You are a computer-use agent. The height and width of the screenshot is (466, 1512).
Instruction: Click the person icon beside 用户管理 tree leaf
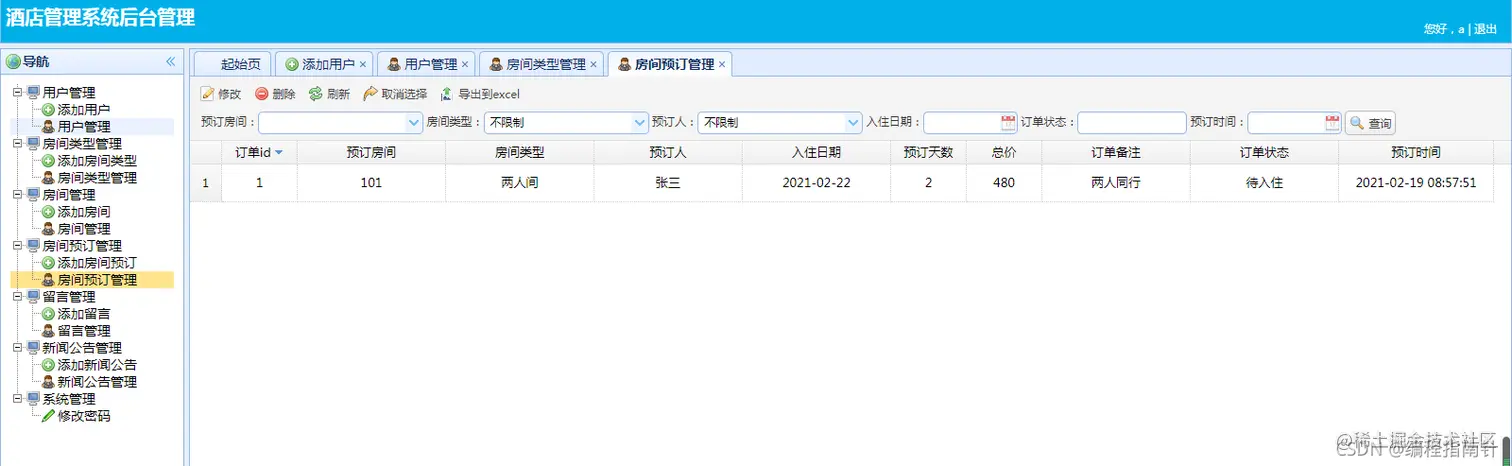48,127
